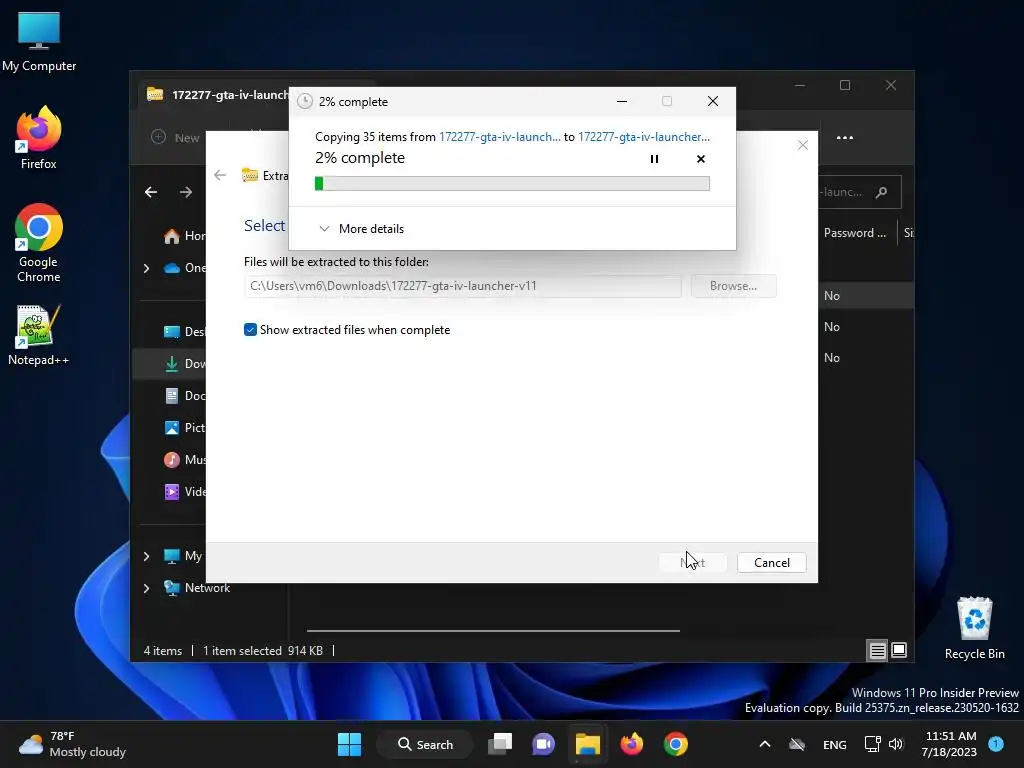Open Notepad++ desktop shortcut
This screenshot has width=1024, height=768.
(x=39, y=334)
